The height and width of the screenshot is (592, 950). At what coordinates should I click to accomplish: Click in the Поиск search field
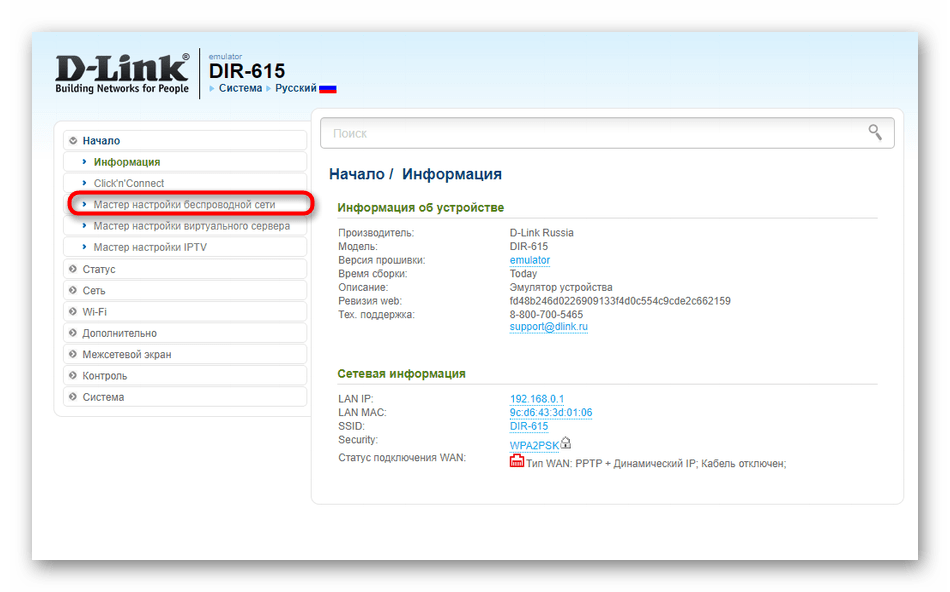[607, 133]
